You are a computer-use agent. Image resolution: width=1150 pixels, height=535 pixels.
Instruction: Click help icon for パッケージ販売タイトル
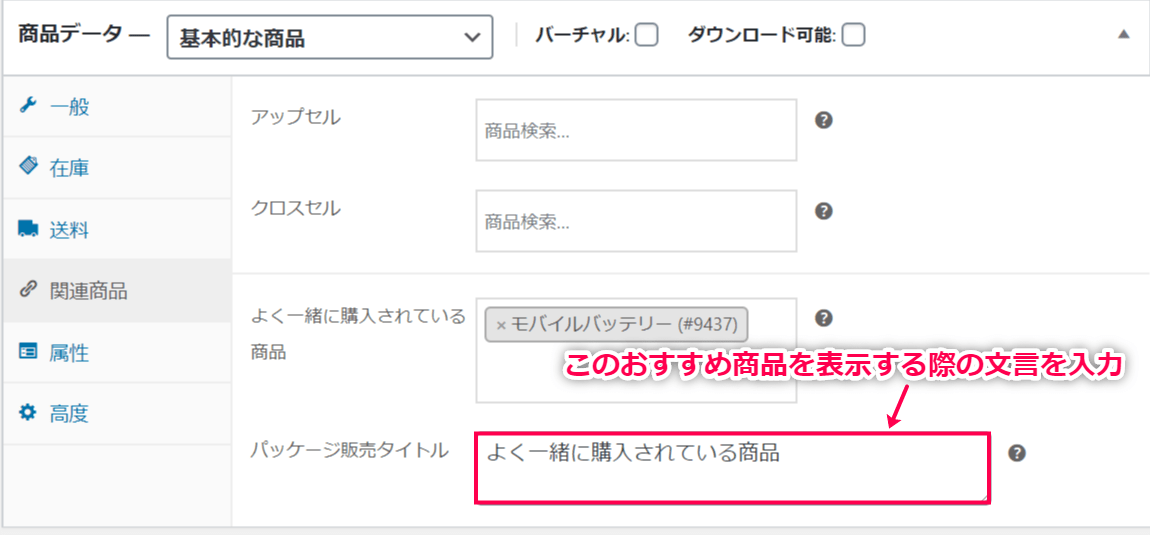tap(1017, 453)
